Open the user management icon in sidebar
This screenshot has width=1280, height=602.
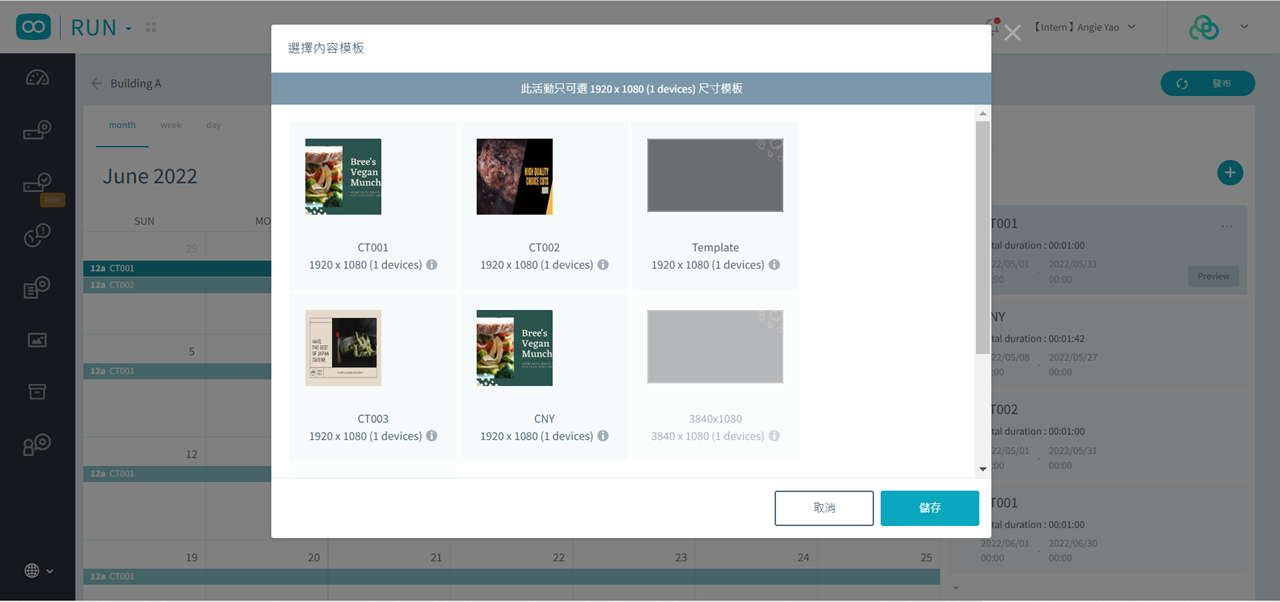[37, 444]
